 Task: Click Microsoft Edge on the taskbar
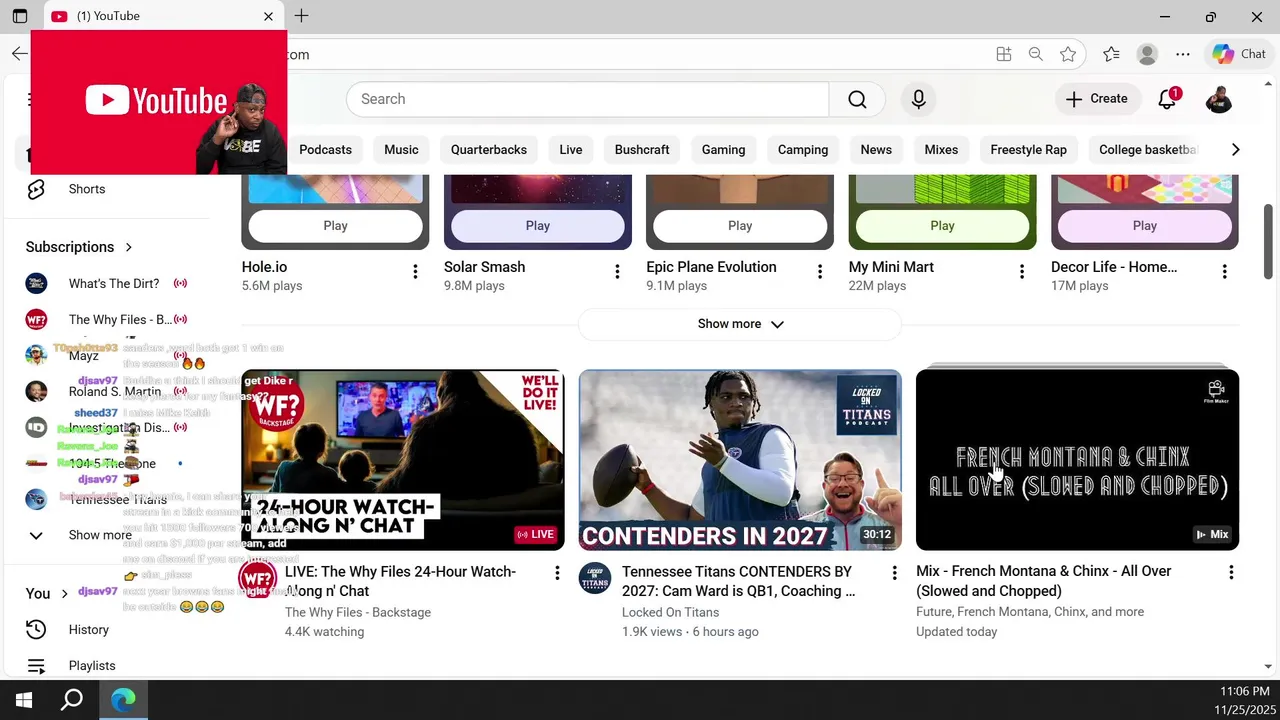click(123, 700)
